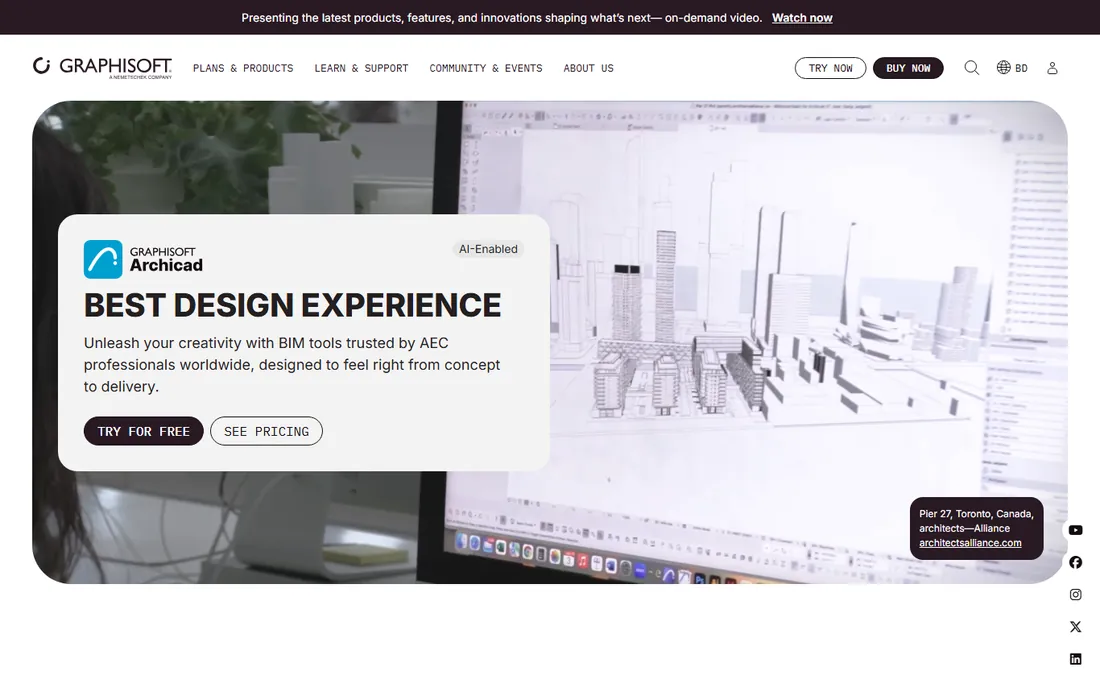Click the Best Design Experience heading
The image size is (1100, 688).
coord(293,305)
